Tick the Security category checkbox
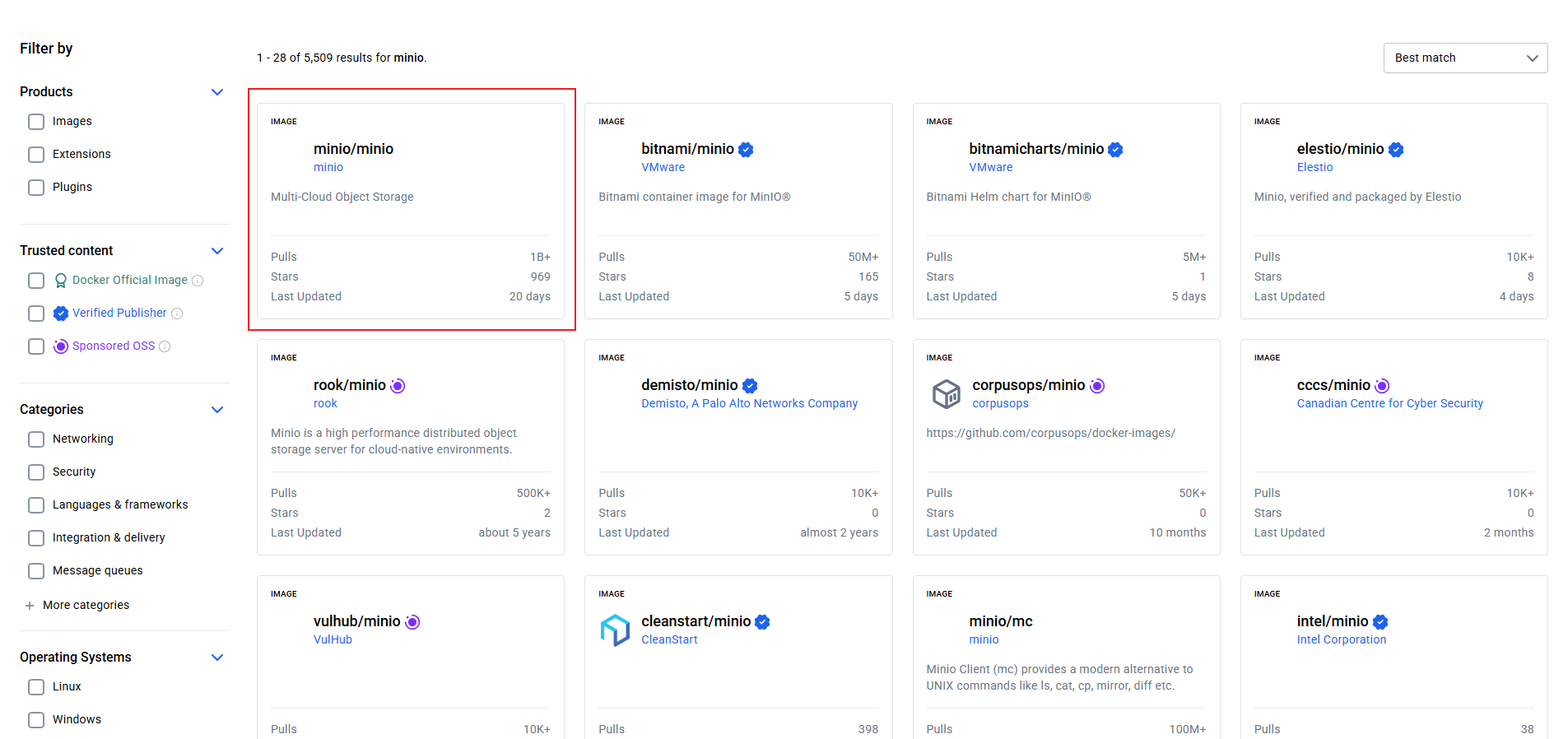Image resolution: width=1568 pixels, height=739 pixels. pos(36,472)
